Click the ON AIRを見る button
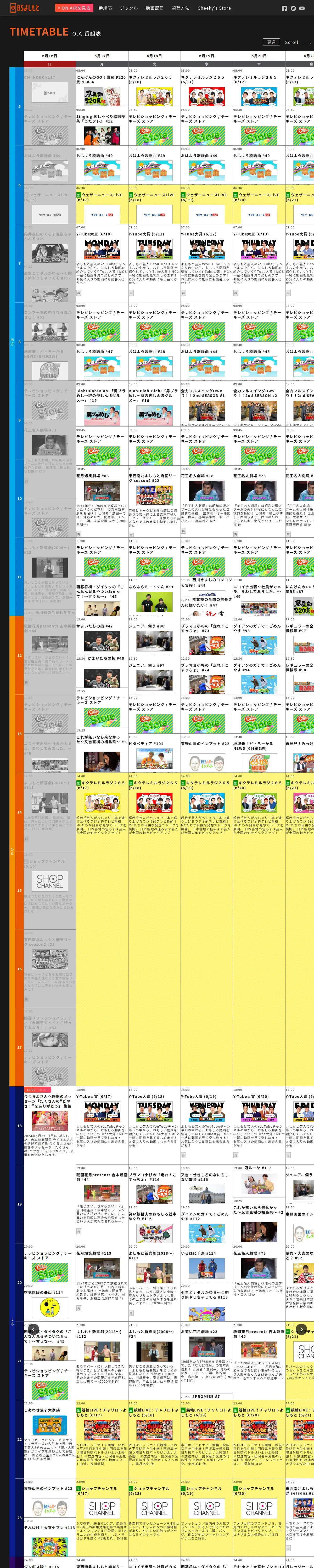 (74, 8)
